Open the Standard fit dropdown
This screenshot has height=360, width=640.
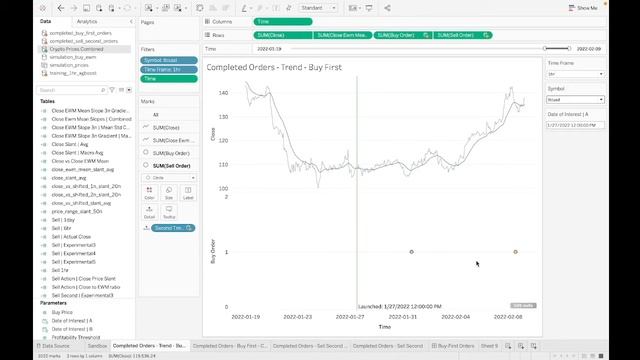pos(318,8)
